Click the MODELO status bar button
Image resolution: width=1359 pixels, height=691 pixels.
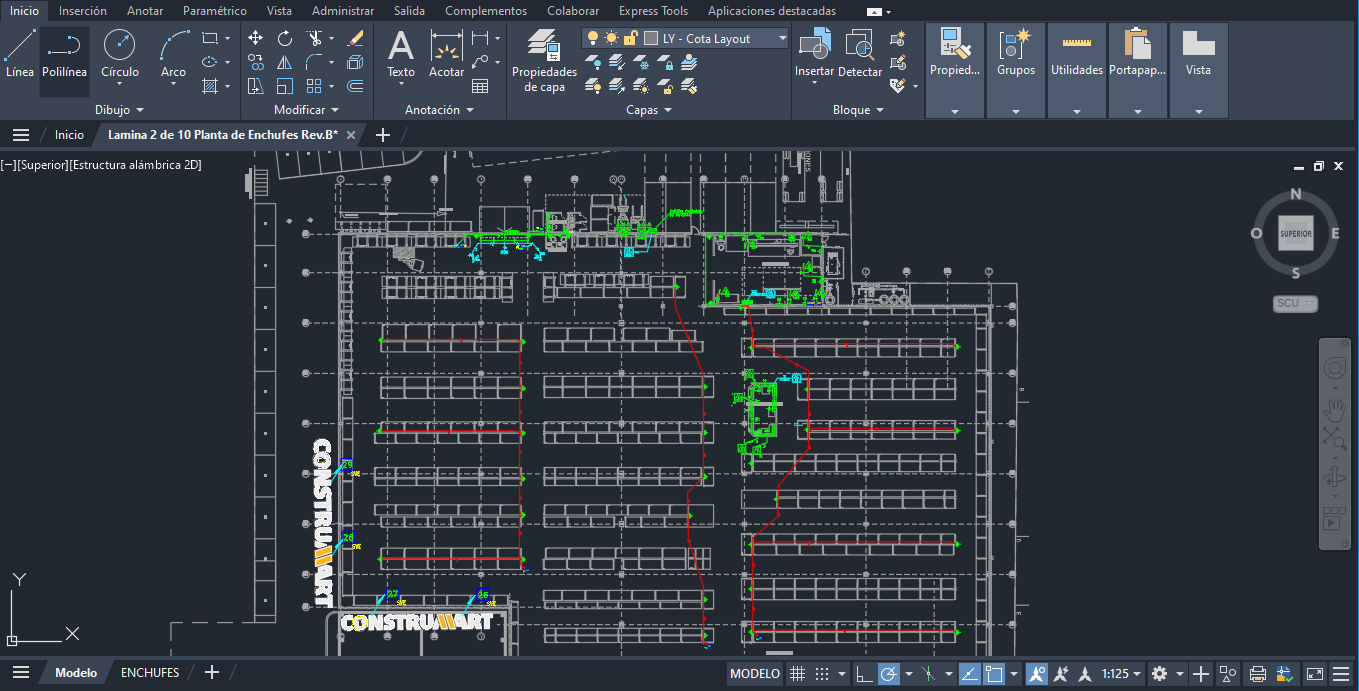[x=755, y=674]
